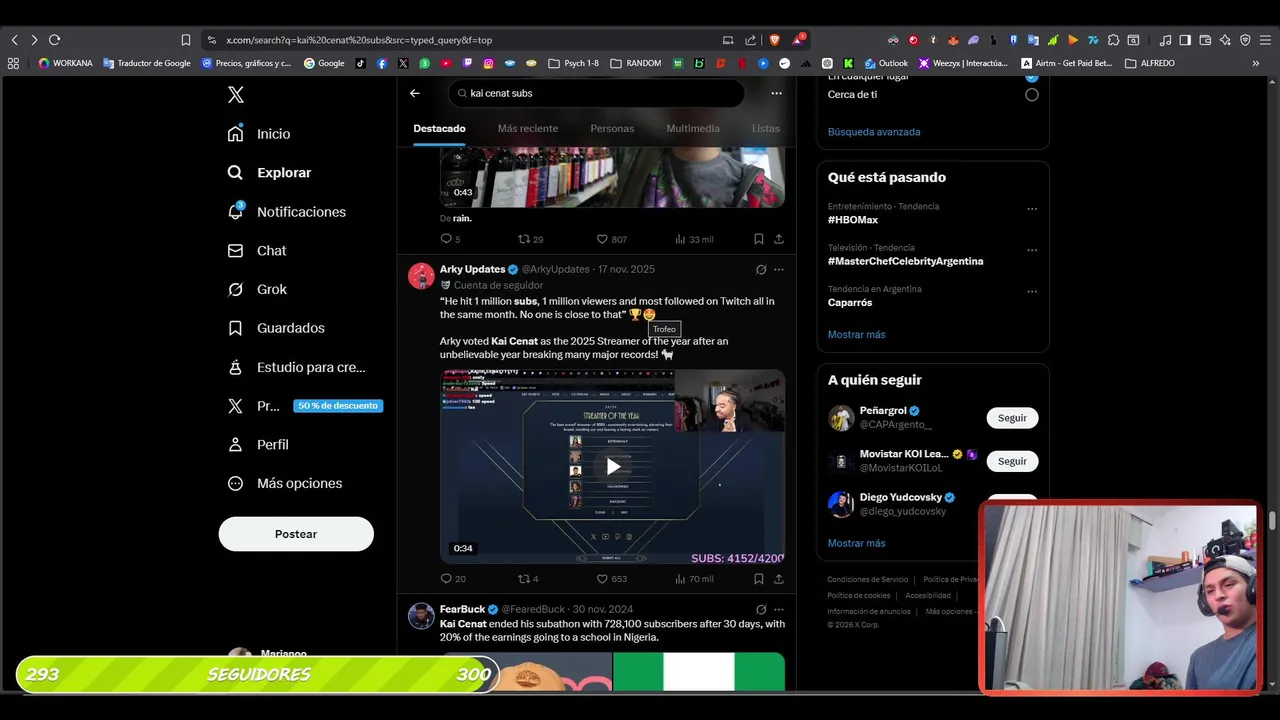
Task: Open the X logo home link
Action: (x=235, y=95)
